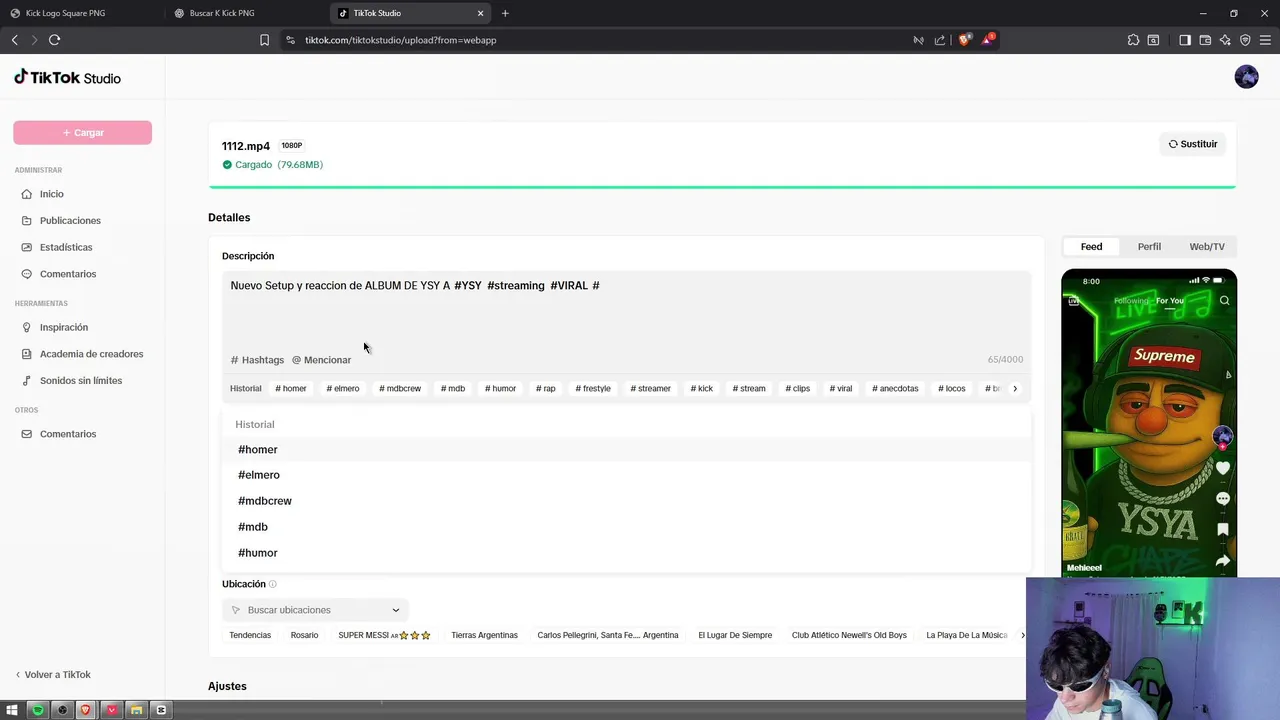Select El Lugar De Siempre location
Image resolution: width=1280 pixels, height=720 pixels.
pos(735,635)
